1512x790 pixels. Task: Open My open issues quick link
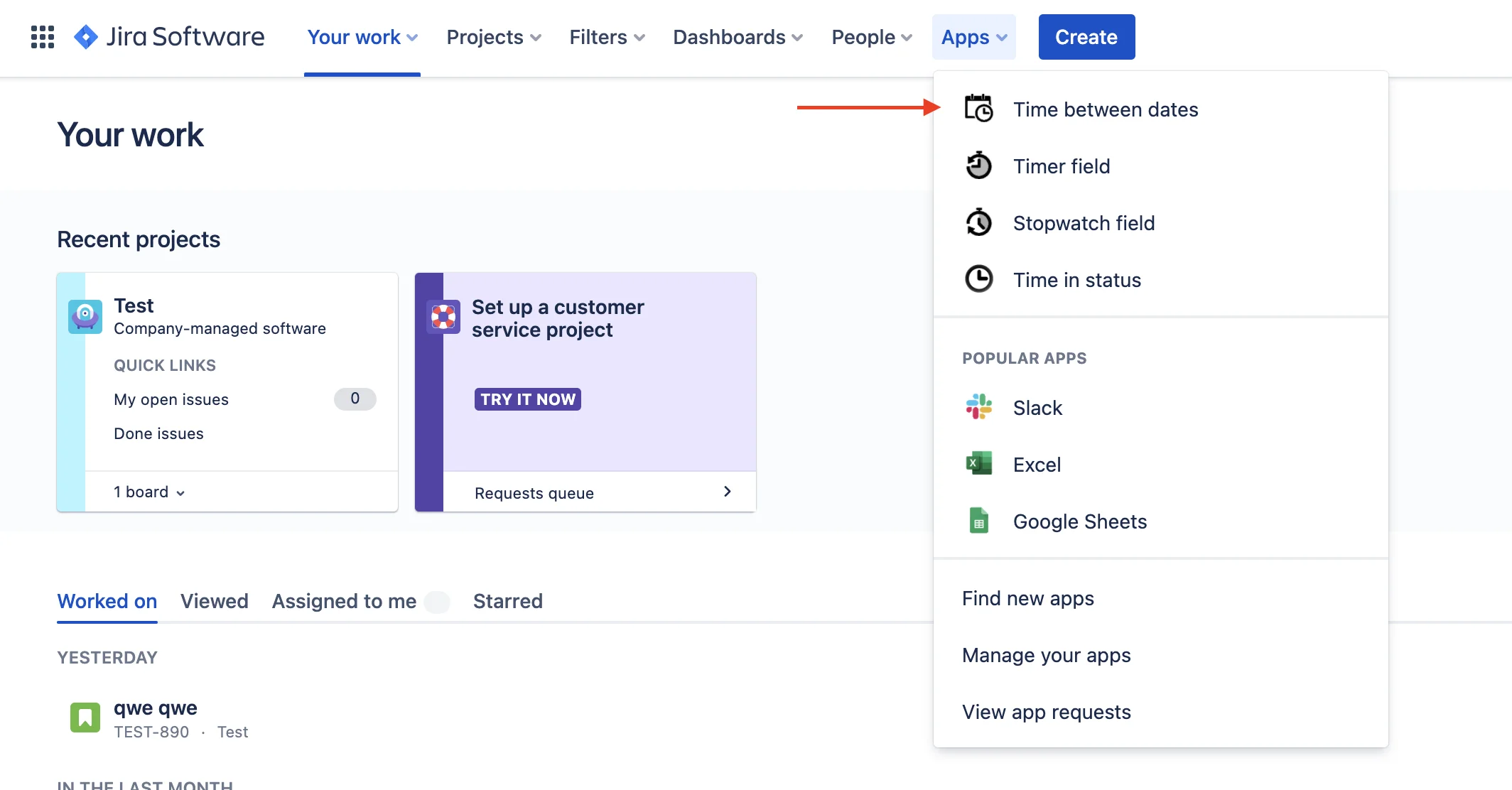tap(171, 399)
